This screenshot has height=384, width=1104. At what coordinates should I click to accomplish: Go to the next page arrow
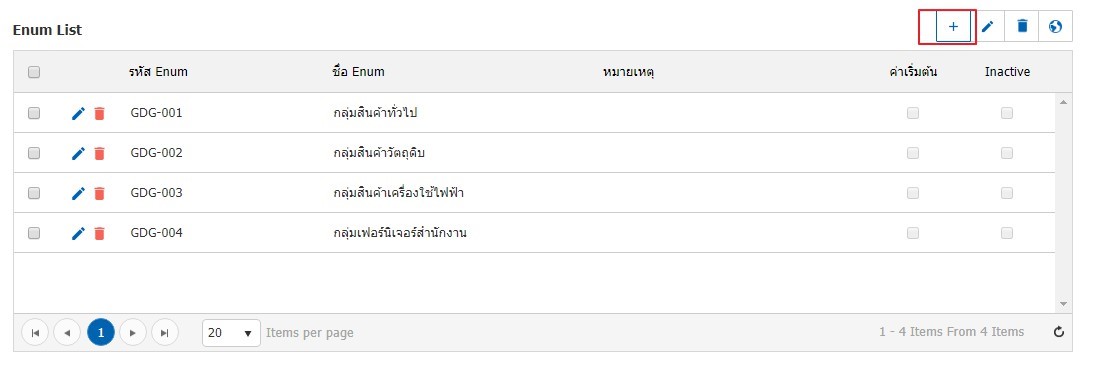click(x=133, y=333)
